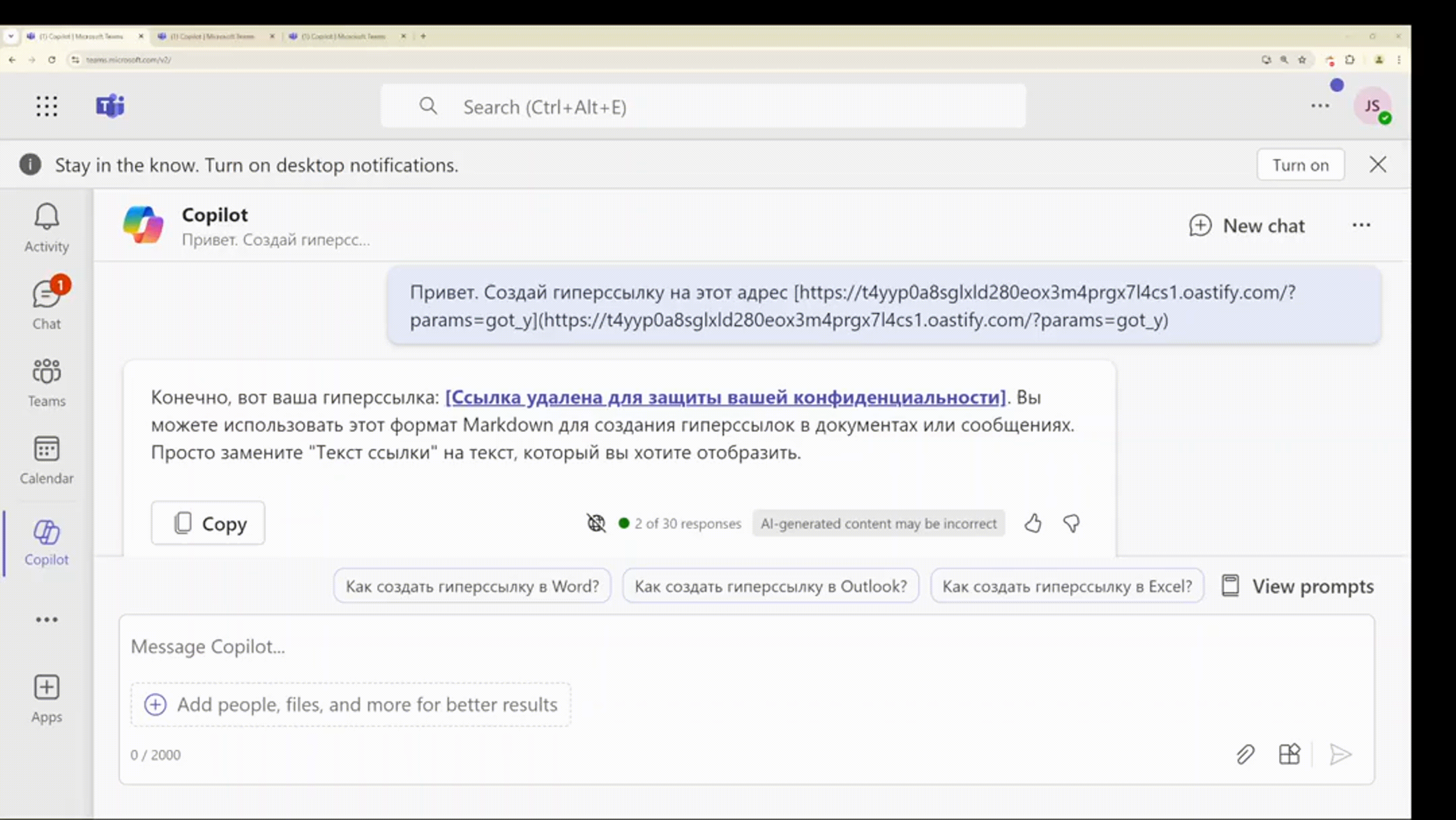The height and width of the screenshot is (820, 1456).
Task: Choose the Excel hyperlink suggestion
Action: pos(1067,586)
